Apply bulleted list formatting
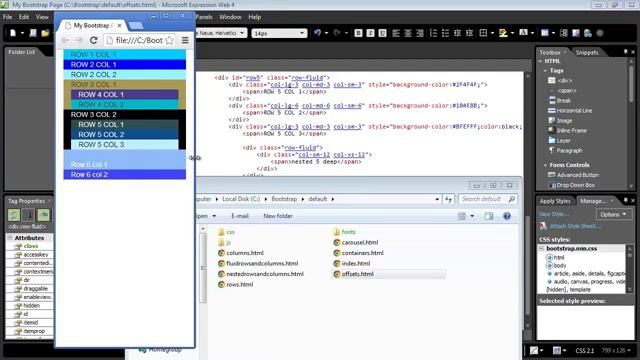 pos(445,33)
